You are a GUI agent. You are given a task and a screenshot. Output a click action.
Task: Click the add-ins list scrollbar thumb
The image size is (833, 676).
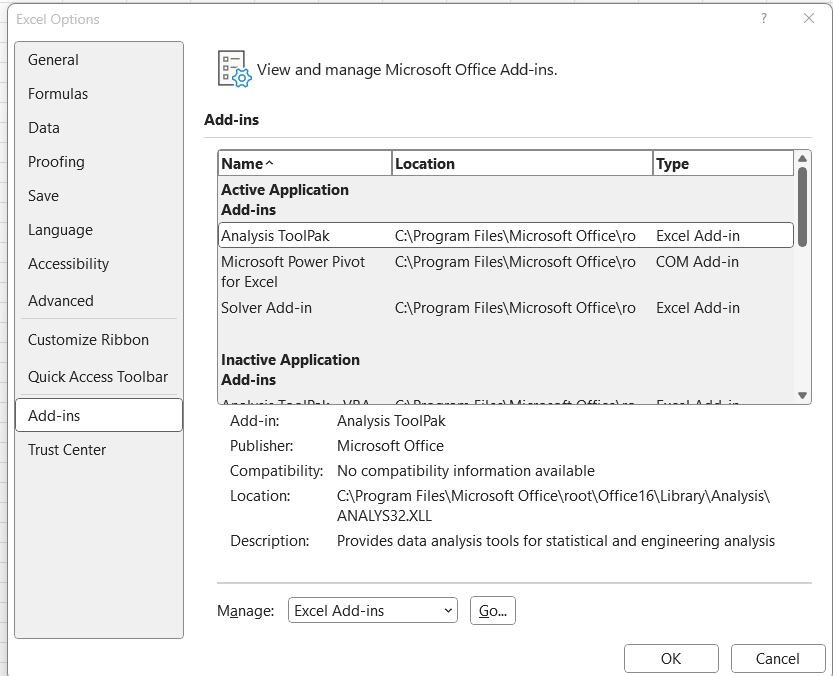(x=802, y=207)
